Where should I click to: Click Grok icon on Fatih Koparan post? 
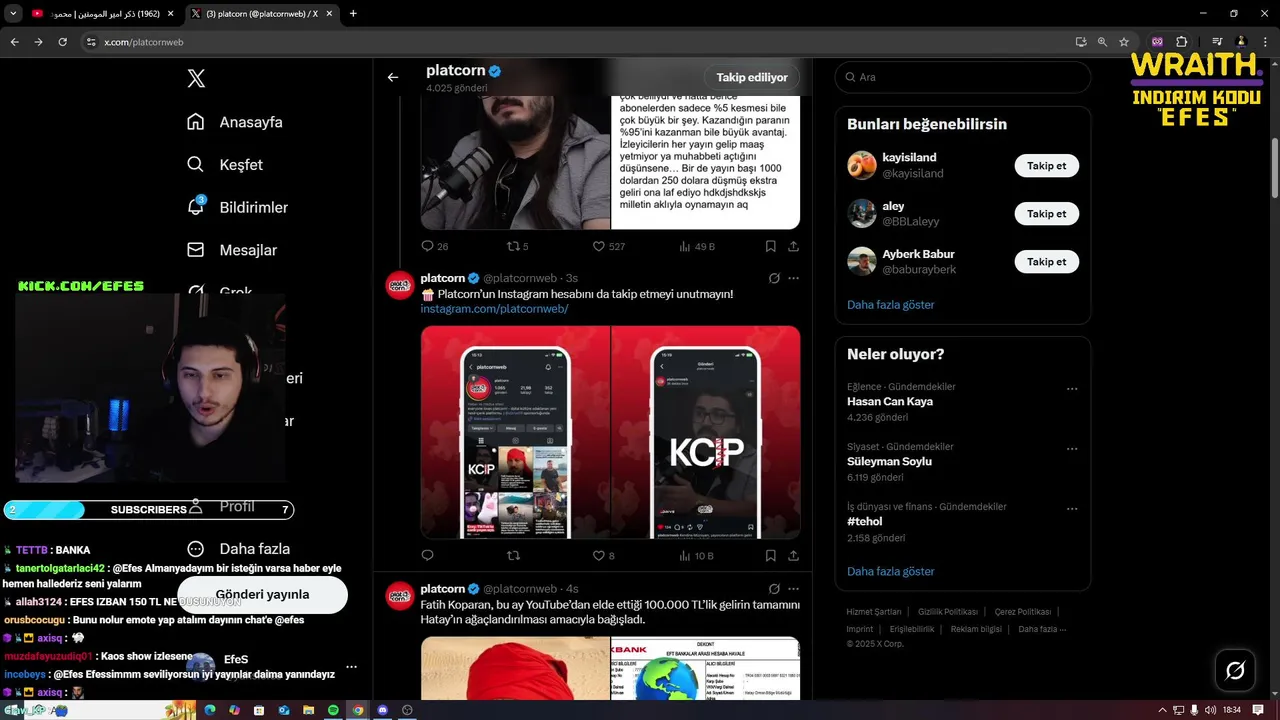click(x=774, y=589)
